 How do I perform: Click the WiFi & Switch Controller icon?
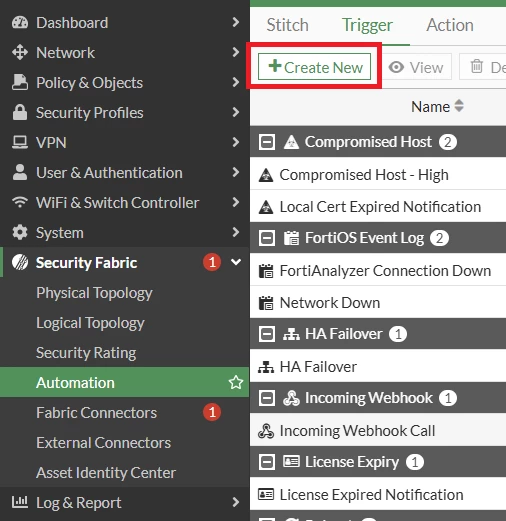(20, 202)
